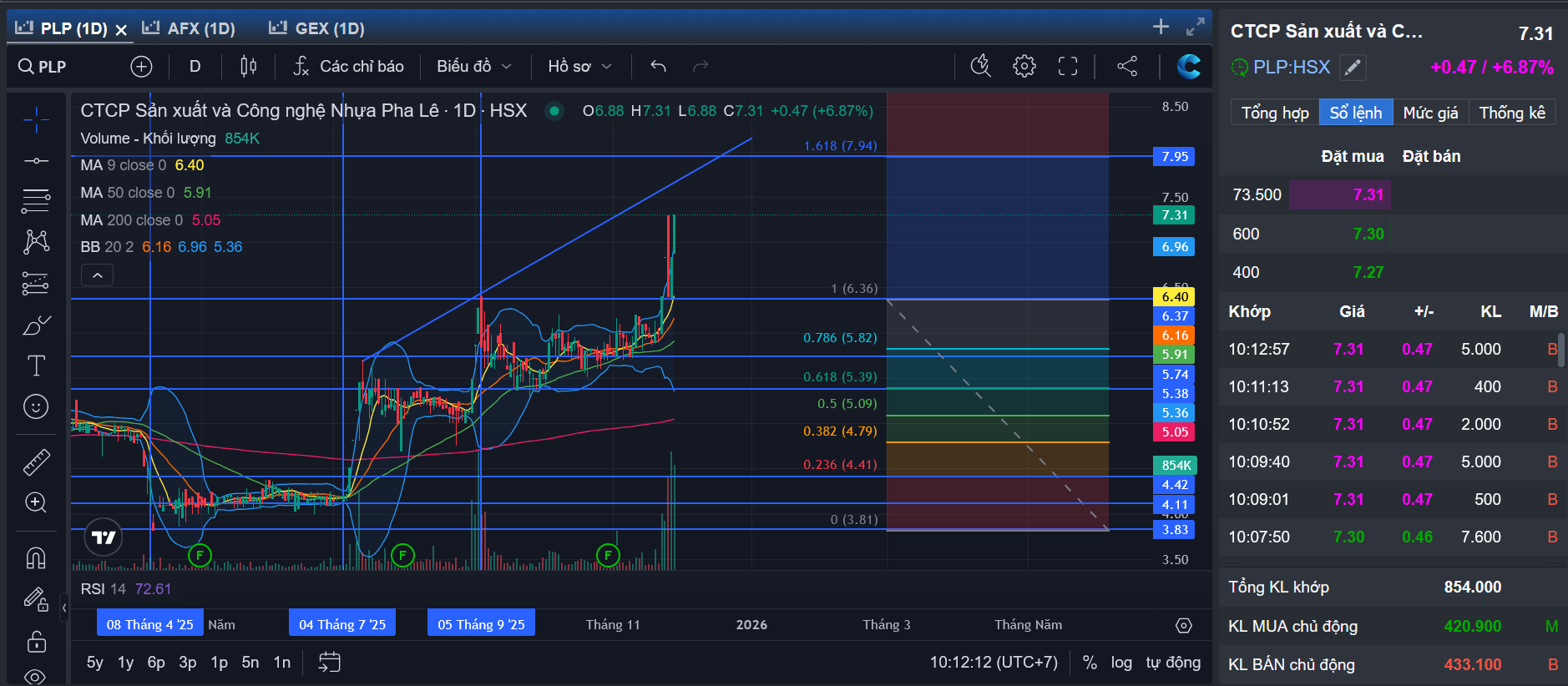Select the ruler measure tool
The image size is (1568, 686).
[x=36, y=462]
